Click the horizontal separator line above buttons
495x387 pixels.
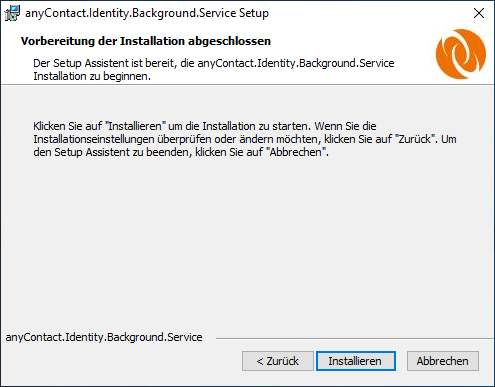[355, 339]
